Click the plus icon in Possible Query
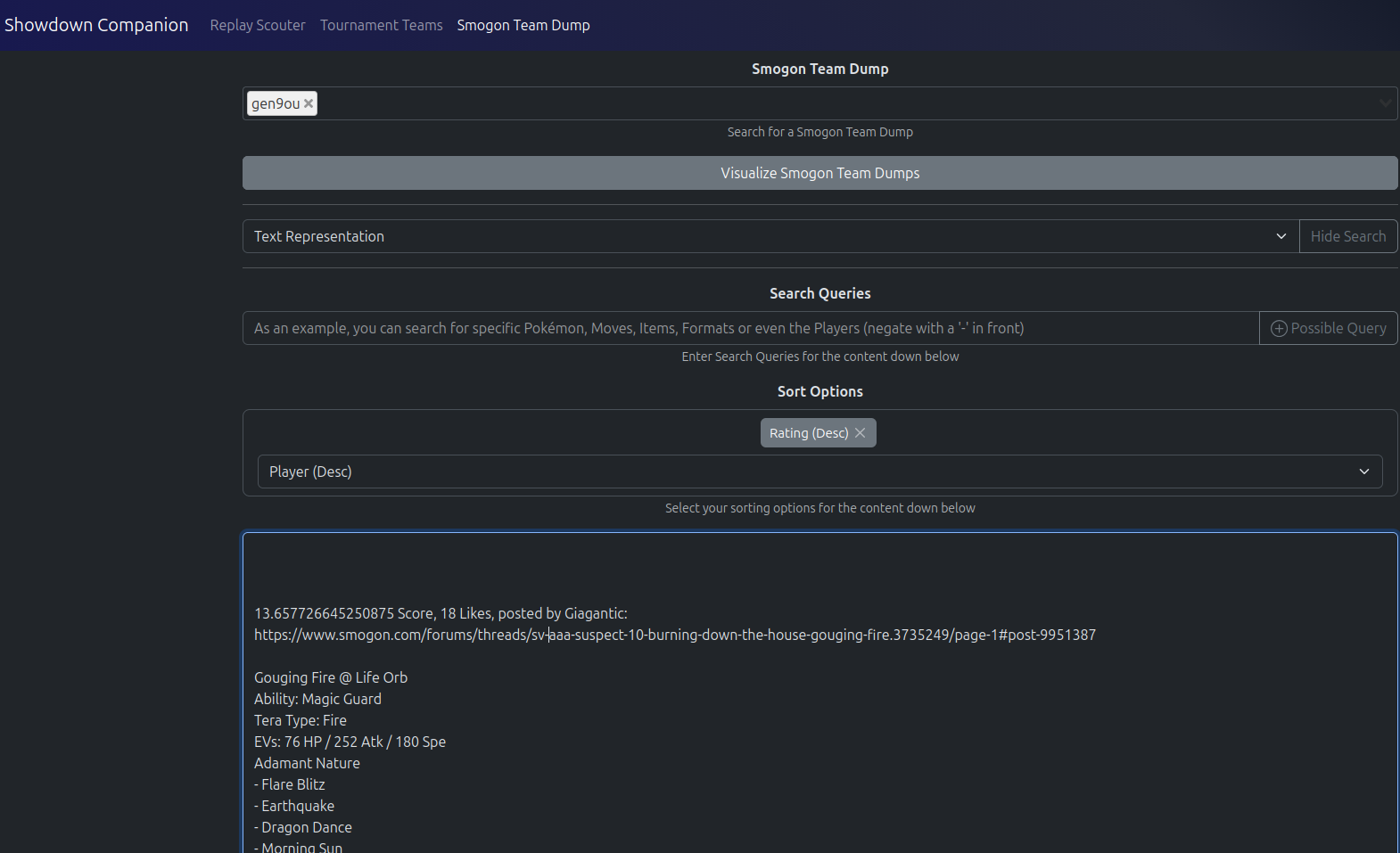The image size is (1400, 853). [1279, 328]
